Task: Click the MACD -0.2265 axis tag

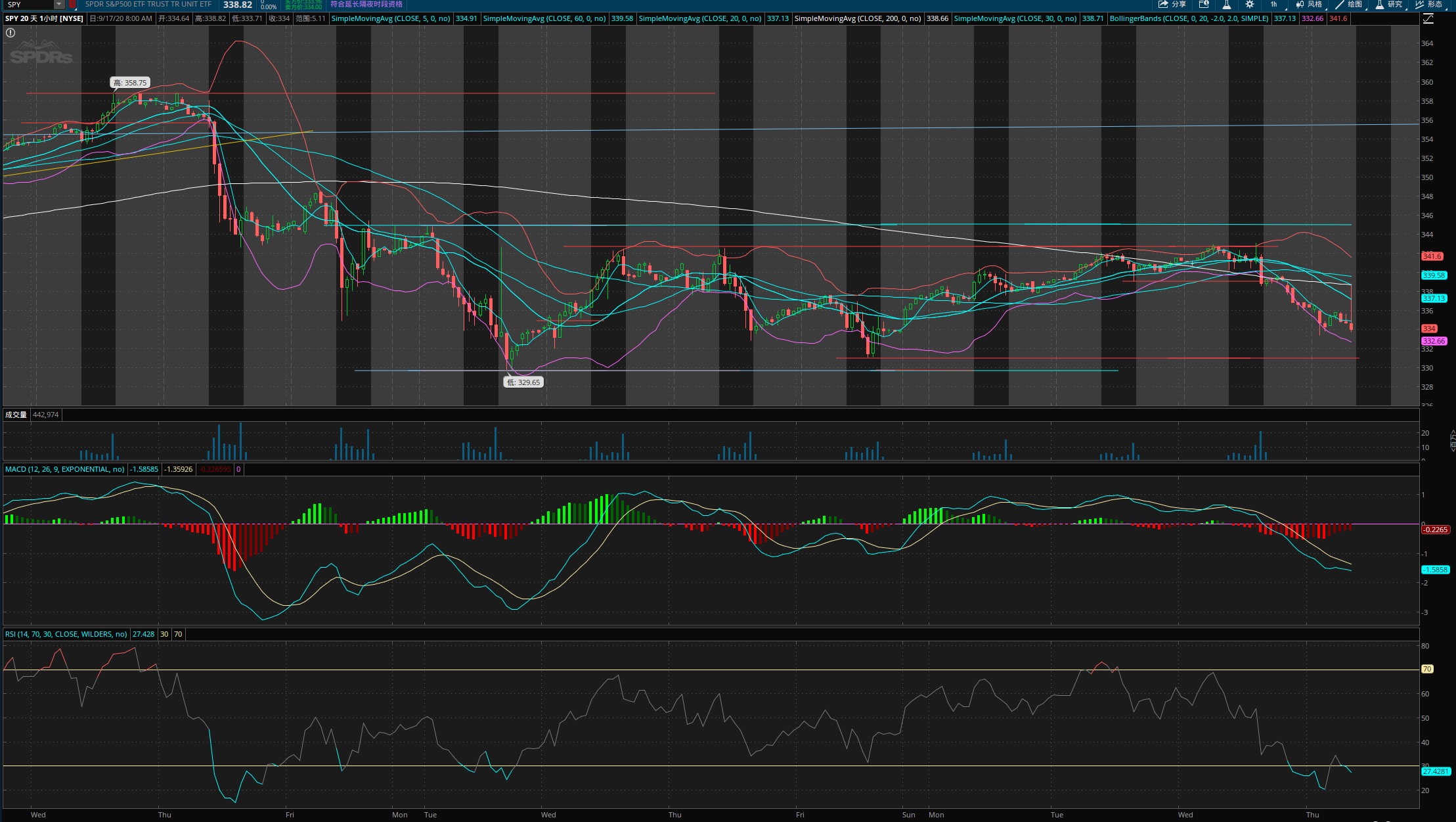Action: tap(1435, 530)
